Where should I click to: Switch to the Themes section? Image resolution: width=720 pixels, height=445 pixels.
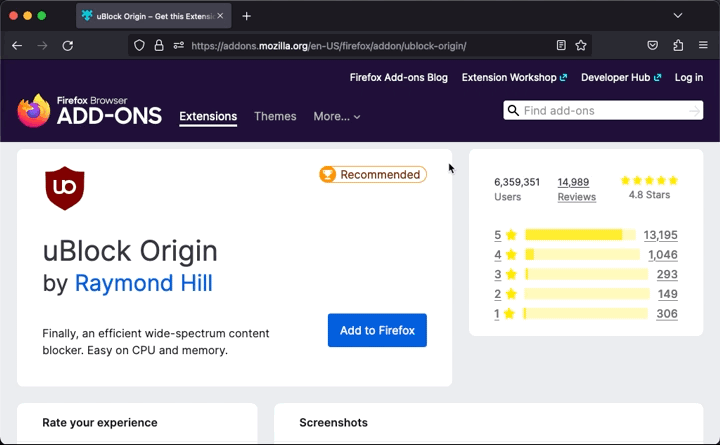(275, 116)
